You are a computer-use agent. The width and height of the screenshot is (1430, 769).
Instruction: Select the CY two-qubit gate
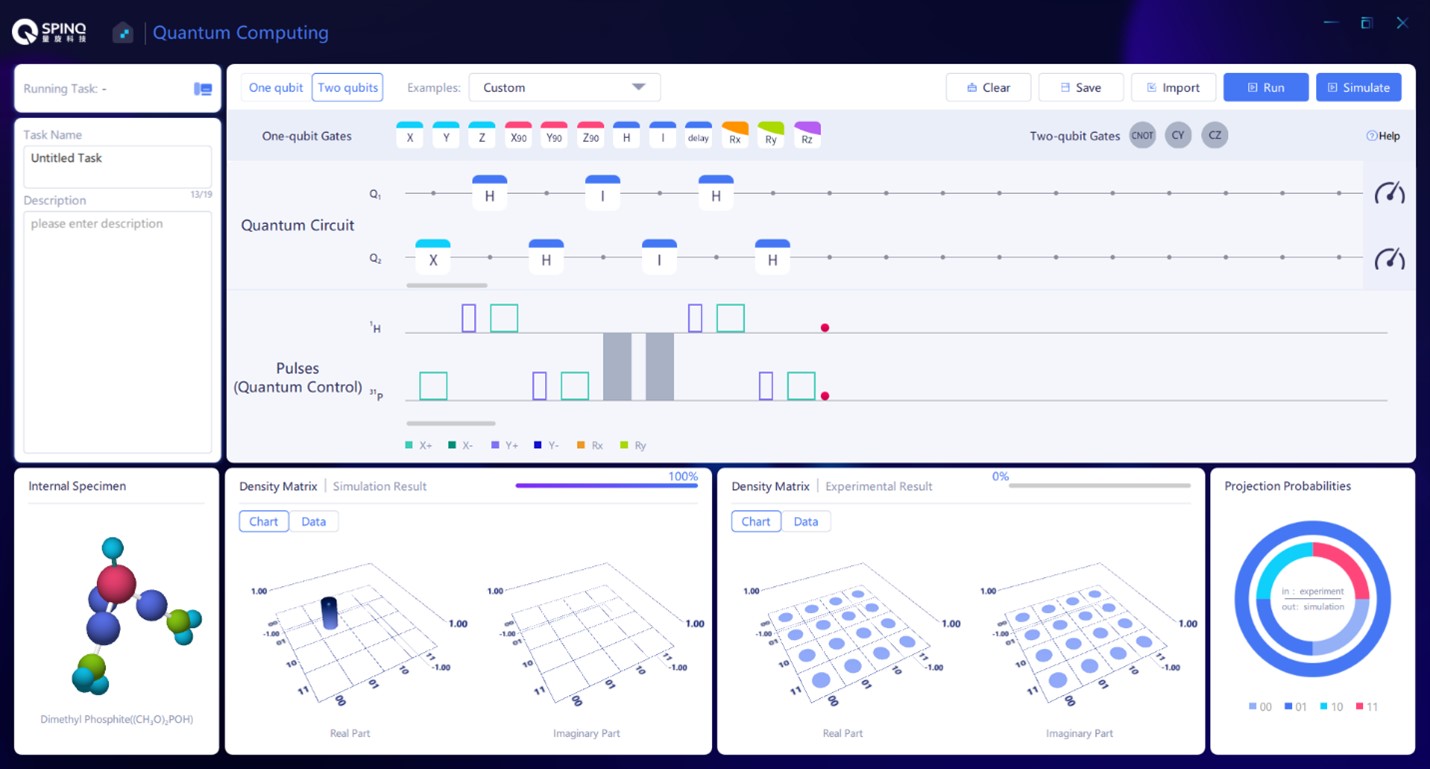1178,135
